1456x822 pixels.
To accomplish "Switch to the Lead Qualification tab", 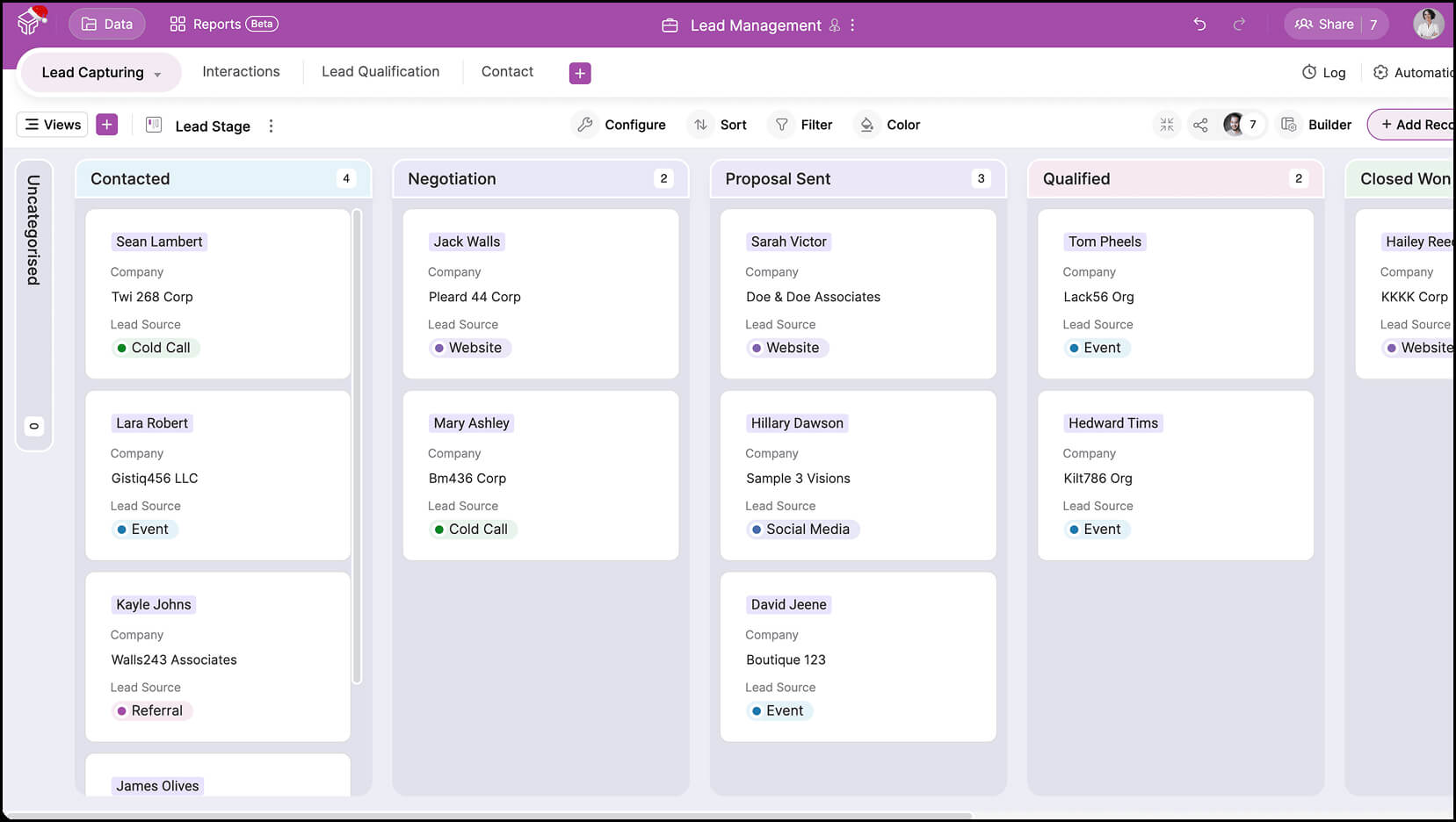I will click(380, 72).
